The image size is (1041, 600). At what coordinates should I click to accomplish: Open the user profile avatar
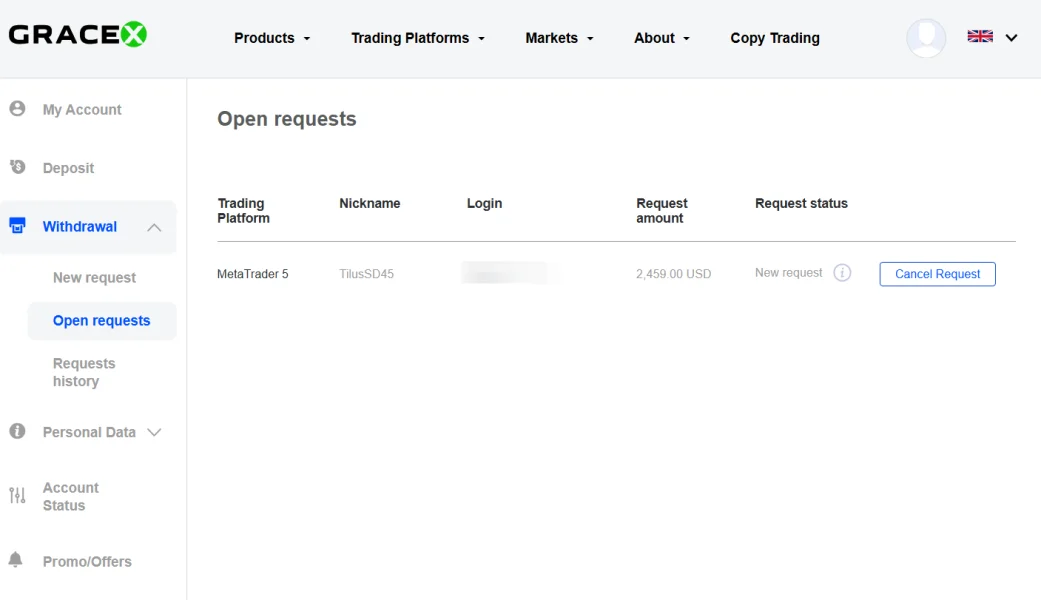pos(926,38)
